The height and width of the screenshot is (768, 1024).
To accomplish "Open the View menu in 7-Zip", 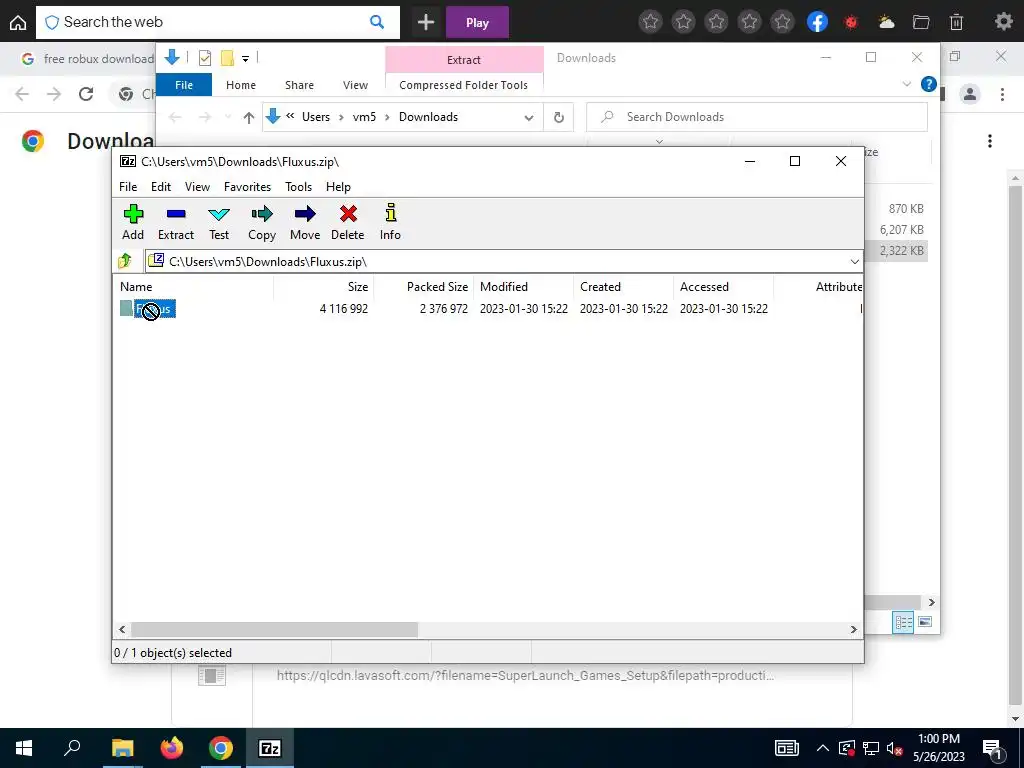I will point(197,187).
